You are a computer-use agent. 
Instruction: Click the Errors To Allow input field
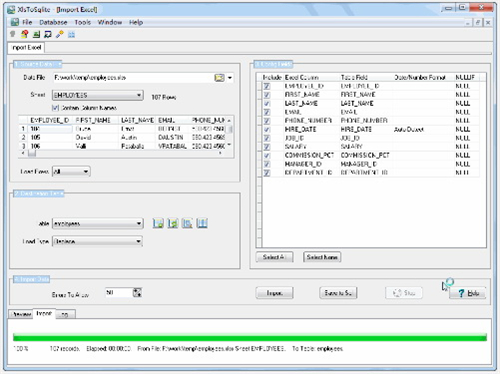pyautogui.click(x=119, y=293)
